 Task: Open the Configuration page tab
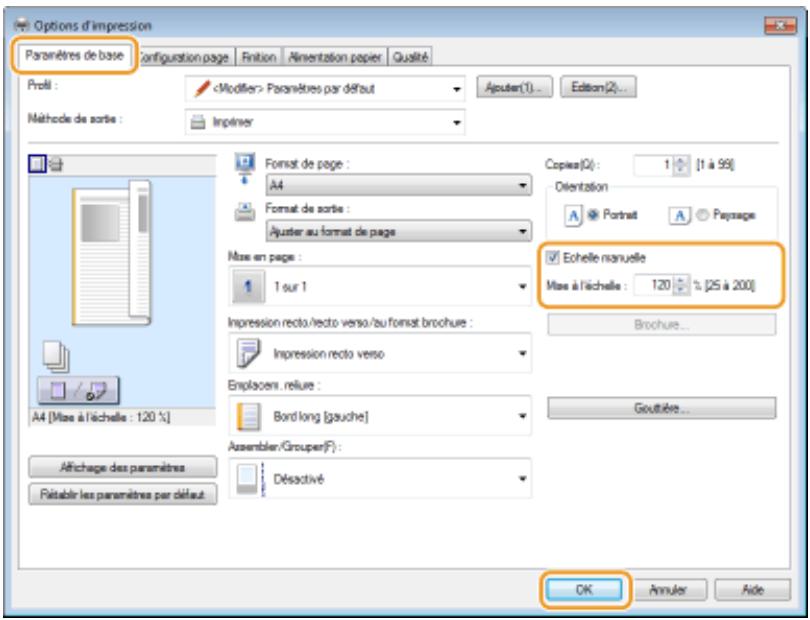[x=183, y=57]
